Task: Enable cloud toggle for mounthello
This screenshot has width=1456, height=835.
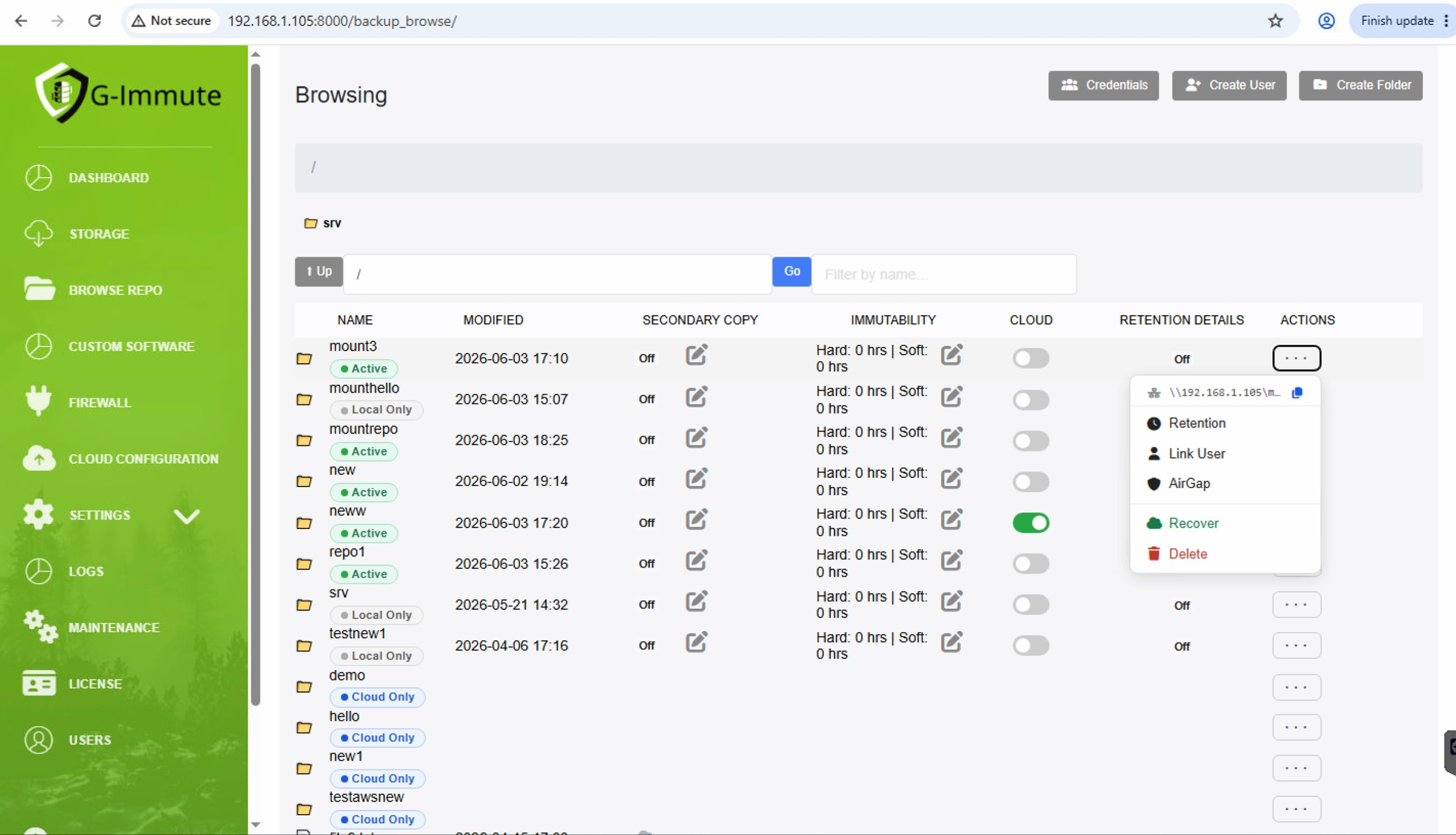Action: 1031,400
